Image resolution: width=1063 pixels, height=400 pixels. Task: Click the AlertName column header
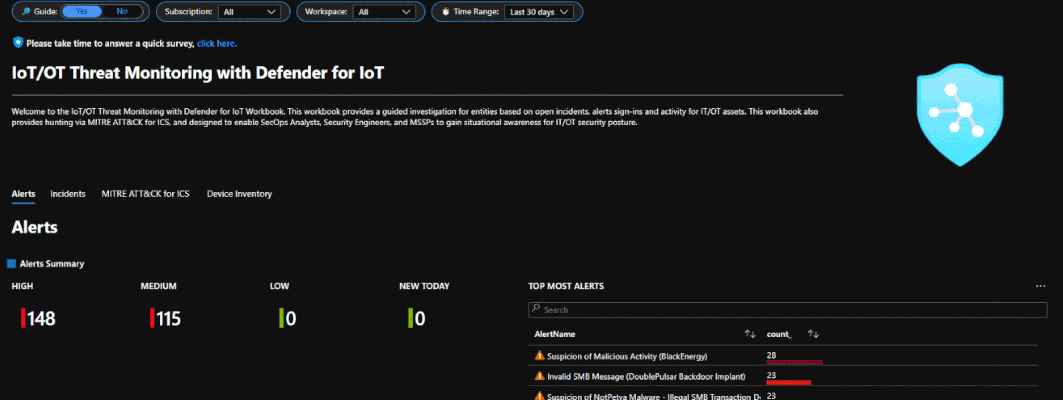tap(555, 334)
